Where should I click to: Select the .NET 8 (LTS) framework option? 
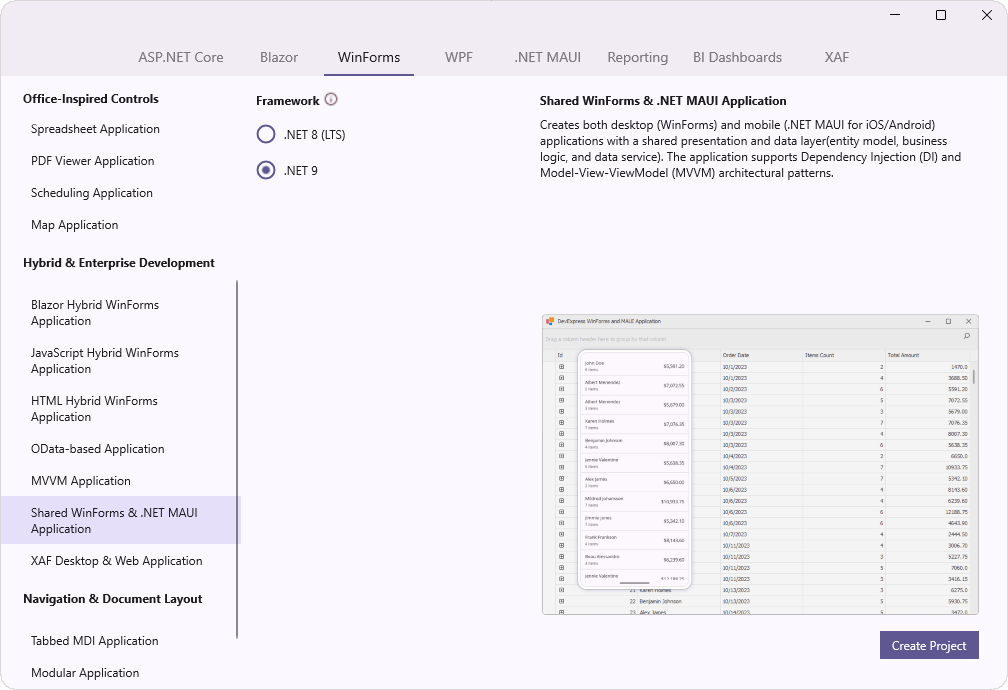(x=265, y=133)
